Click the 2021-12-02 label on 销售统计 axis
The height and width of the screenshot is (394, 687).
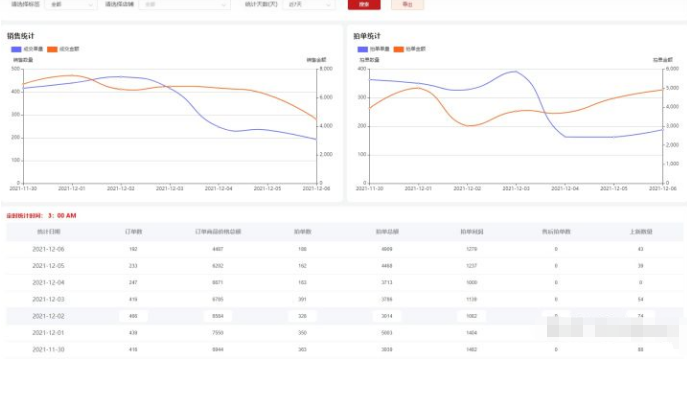coord(120,188)
